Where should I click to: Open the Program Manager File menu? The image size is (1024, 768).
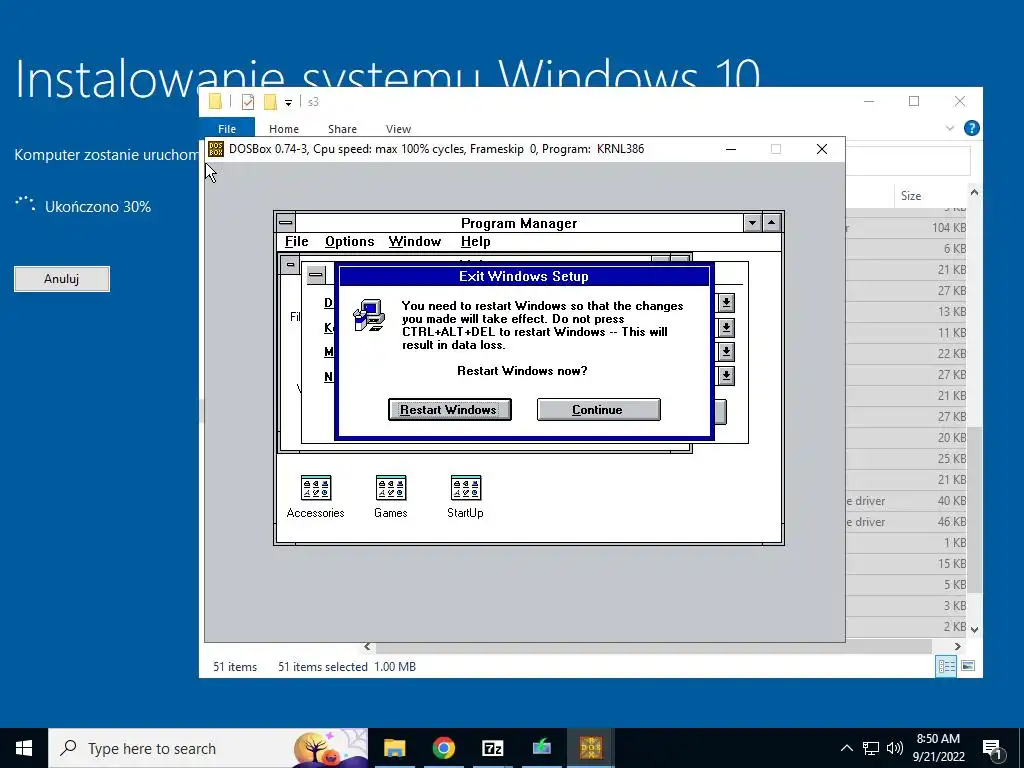click(x=296, y=242)
